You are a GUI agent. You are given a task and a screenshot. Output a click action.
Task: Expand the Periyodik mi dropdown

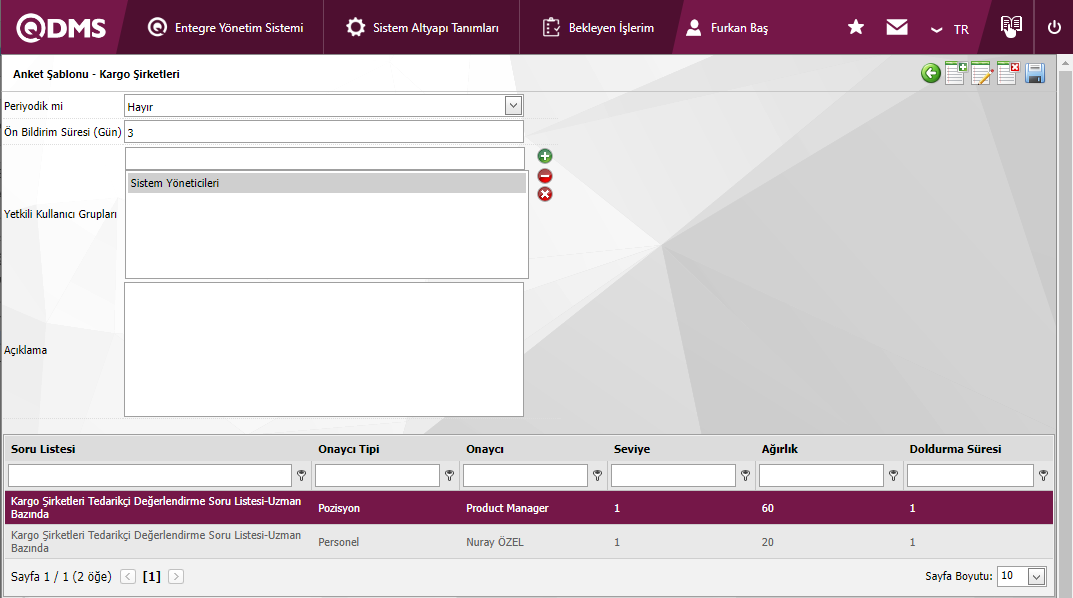513,106
